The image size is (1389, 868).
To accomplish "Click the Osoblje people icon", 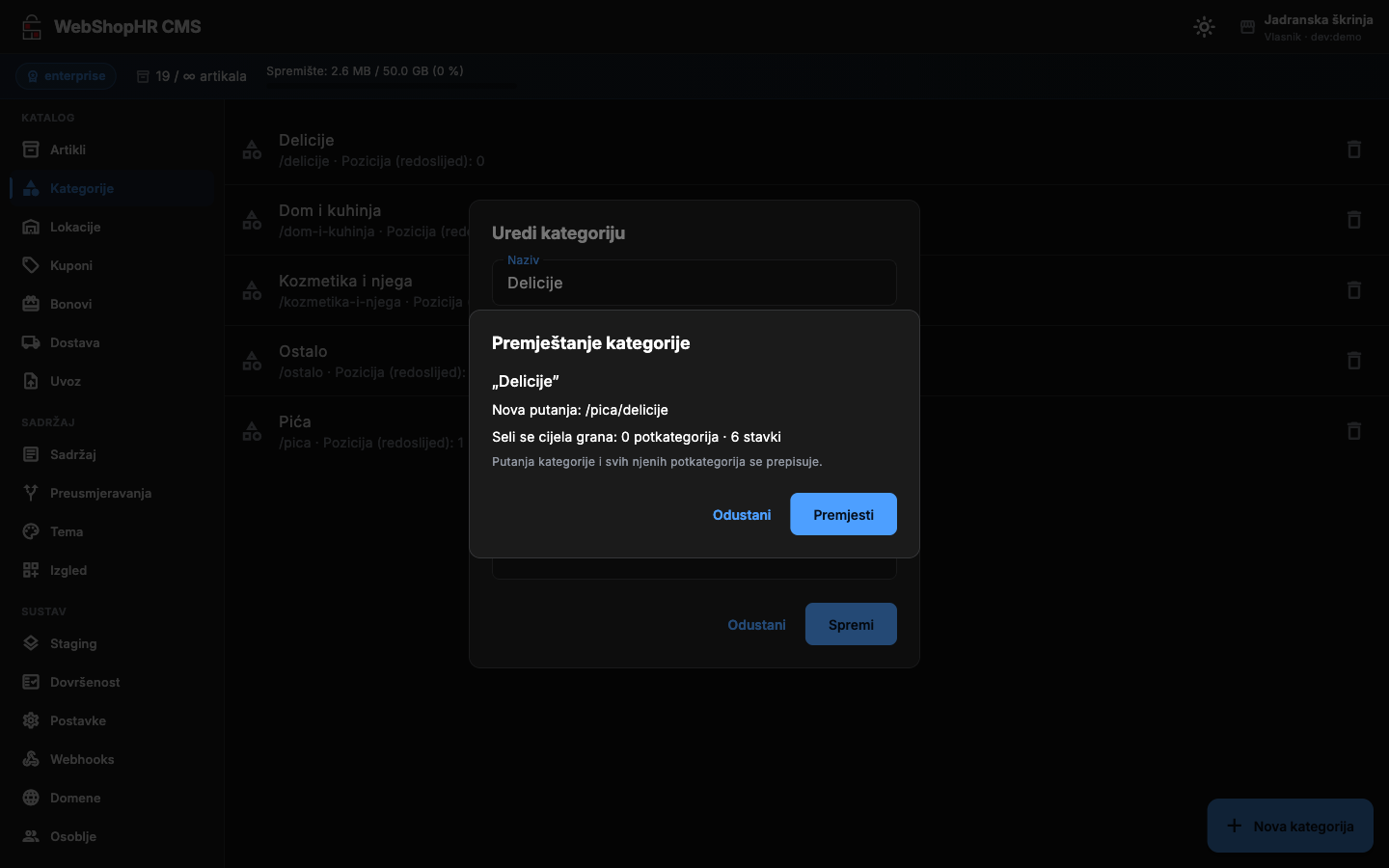I will point(31,836).
